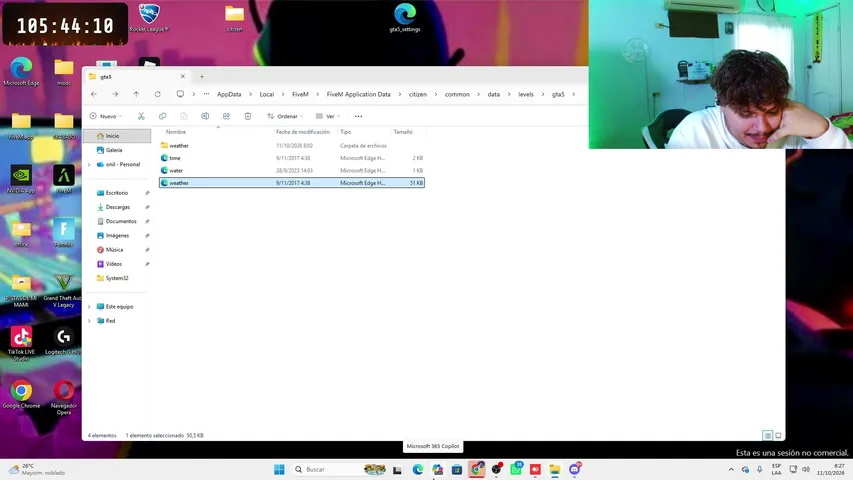Open the See more (three dots) toolbar menu
The width and height of the screenshot is (853, 480).
click(x=358, y=116)
